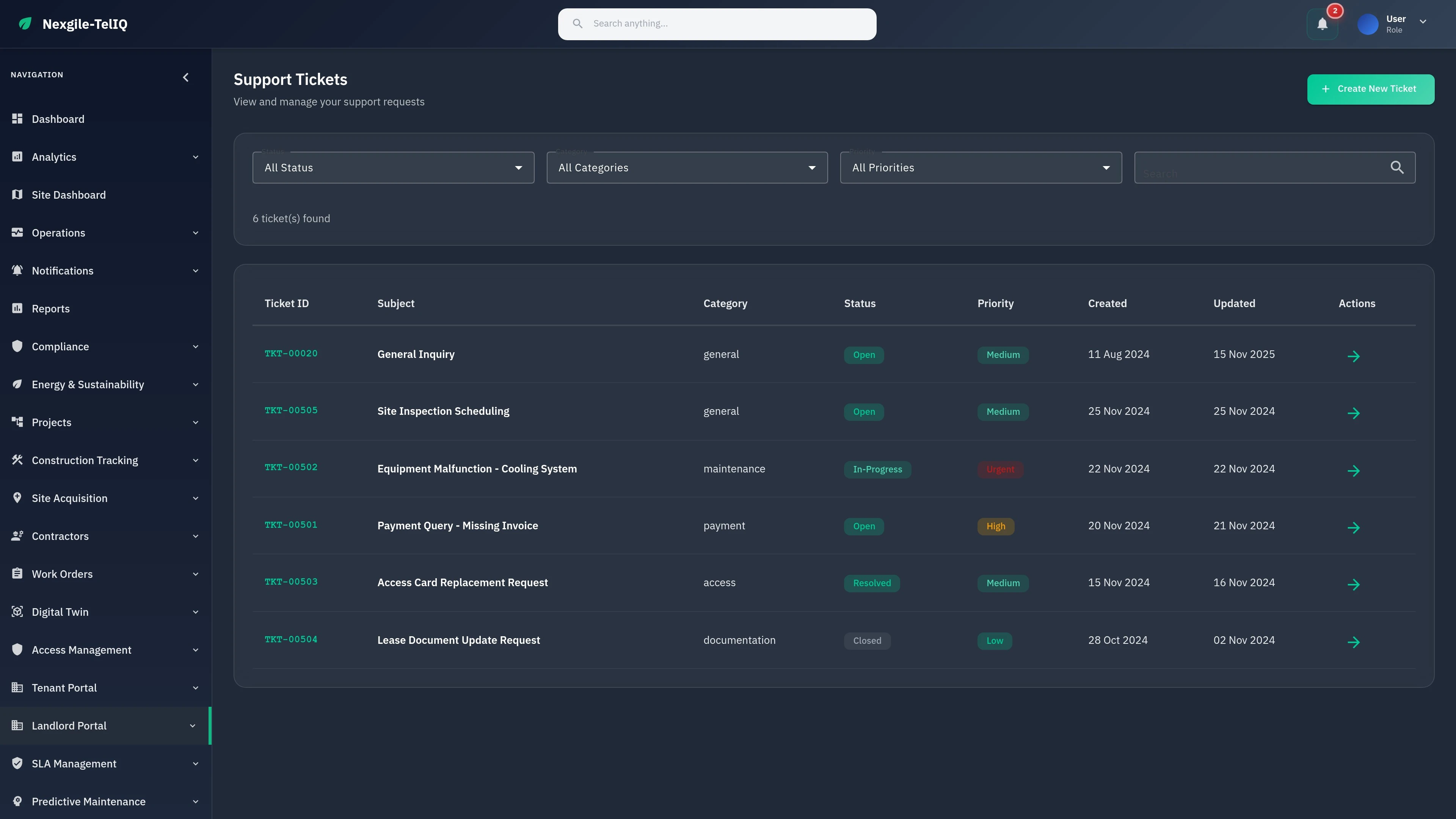Open the Site Dashboard map icon

17,195
